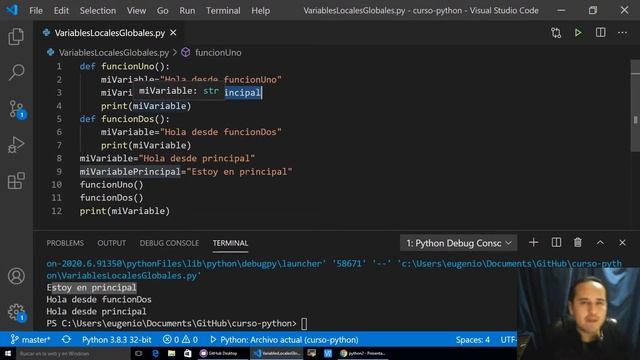Click the Open Changes compare icon
This screenshot has height=360, width=640.
point(556,33)
